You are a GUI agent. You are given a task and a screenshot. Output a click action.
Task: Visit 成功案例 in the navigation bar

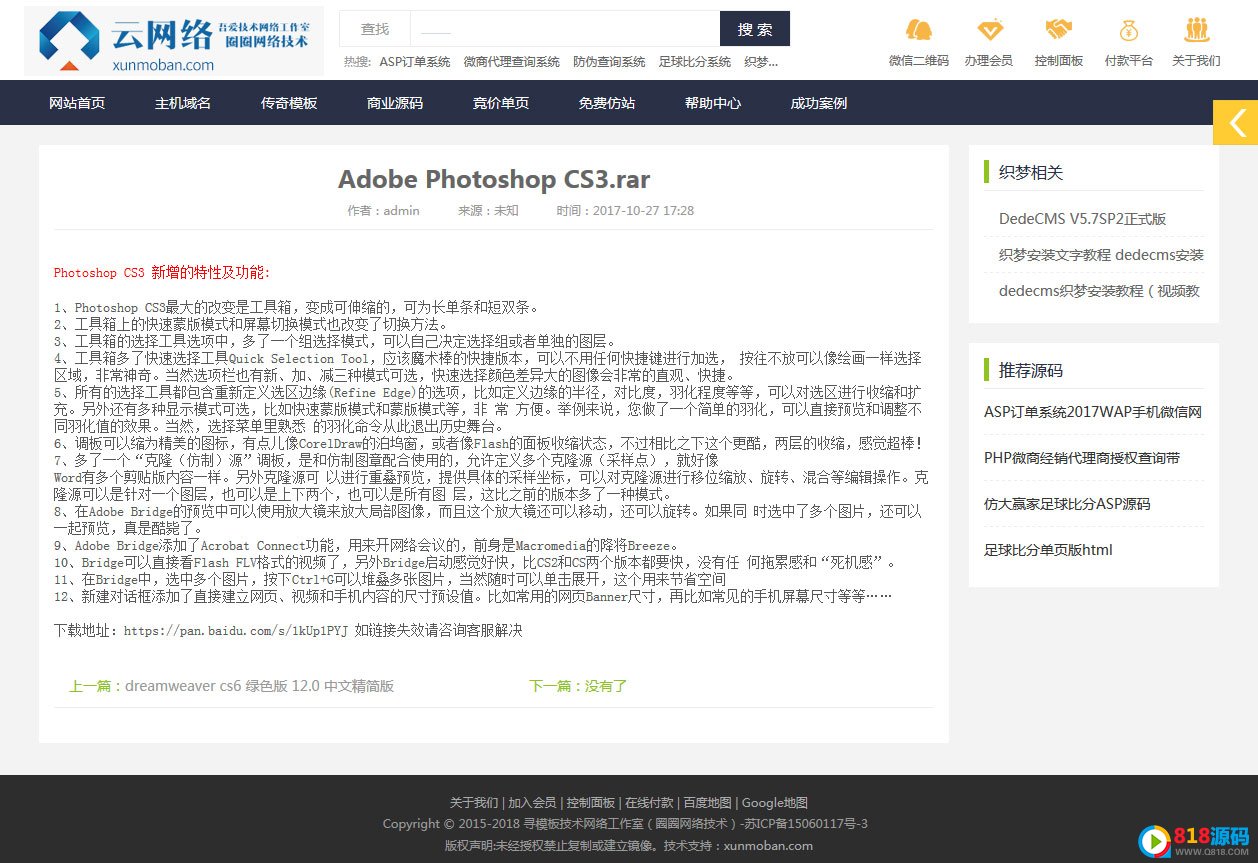pyautogui.click(x=819, y=103)
